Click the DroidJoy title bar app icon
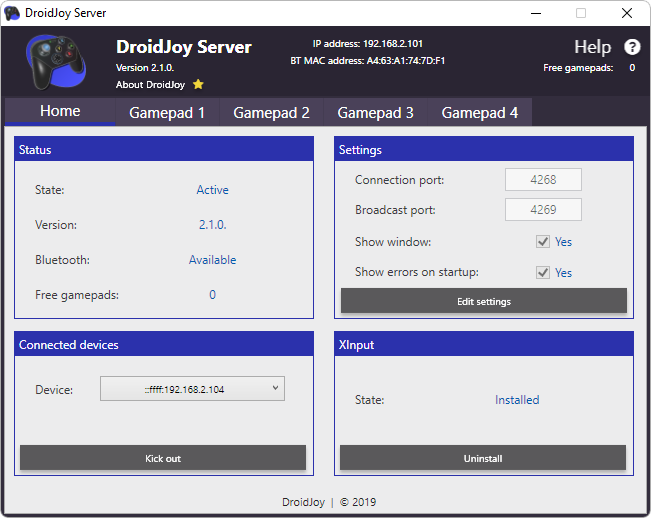651x518 pixels. 12,13
